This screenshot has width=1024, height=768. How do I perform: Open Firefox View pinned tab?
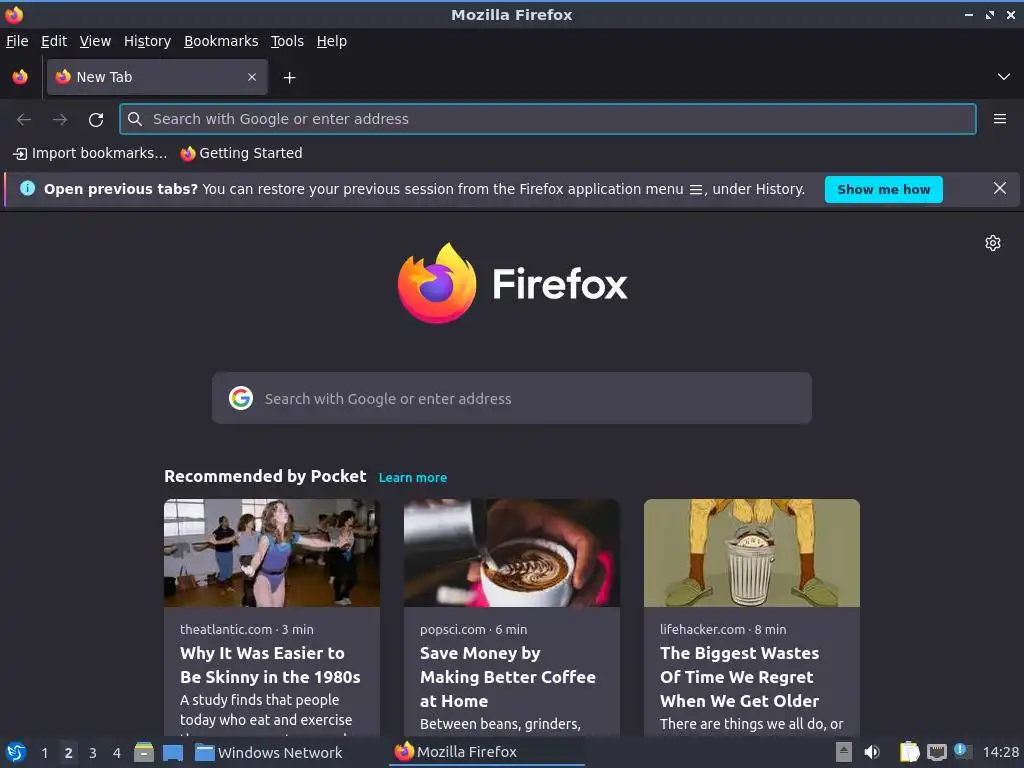coord(20,77)
